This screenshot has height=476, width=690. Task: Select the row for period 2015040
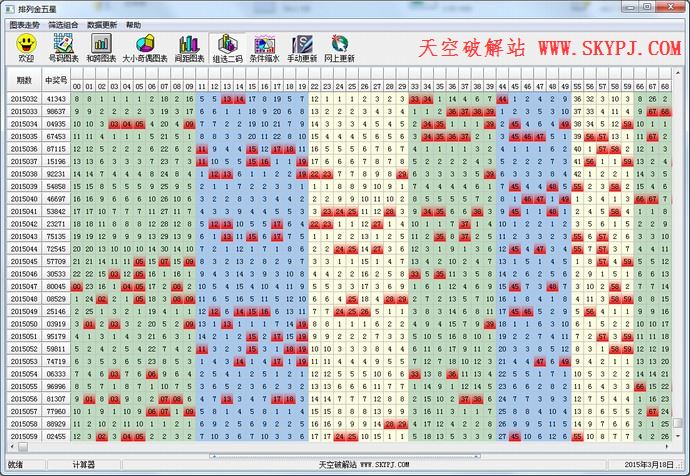[x=24, y=199]
